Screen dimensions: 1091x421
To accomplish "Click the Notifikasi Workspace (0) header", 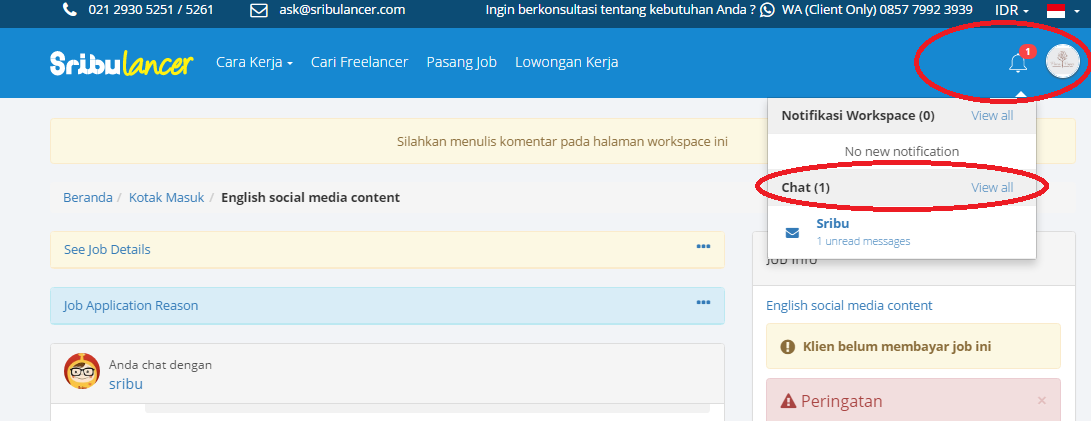I will pos(858,116).
